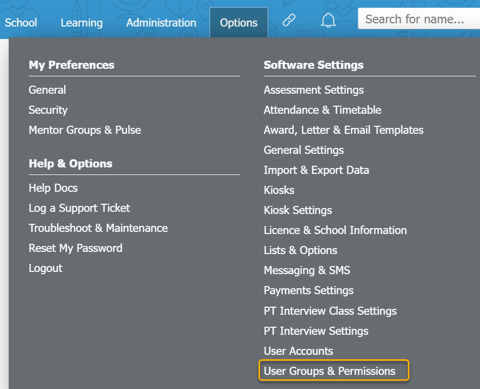The height and width of the screenshot is (389, 480).
Task: Go to Attendance & Timetable
Action: (x=322, y=110)
